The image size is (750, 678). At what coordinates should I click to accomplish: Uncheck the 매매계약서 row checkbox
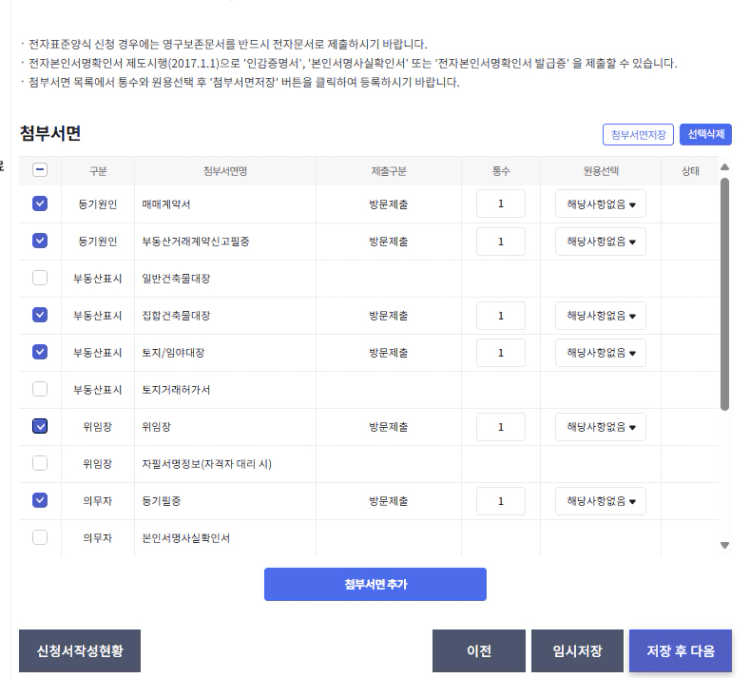40,203
